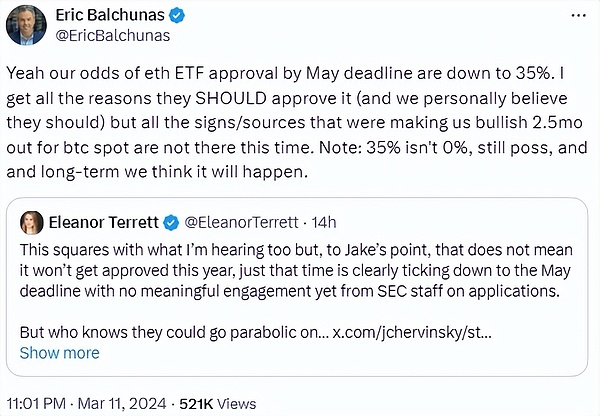The width and height of the screenshot is (600, 416).
Task: Open the tweet's three-dot more options menu
Action: point(578,16)
